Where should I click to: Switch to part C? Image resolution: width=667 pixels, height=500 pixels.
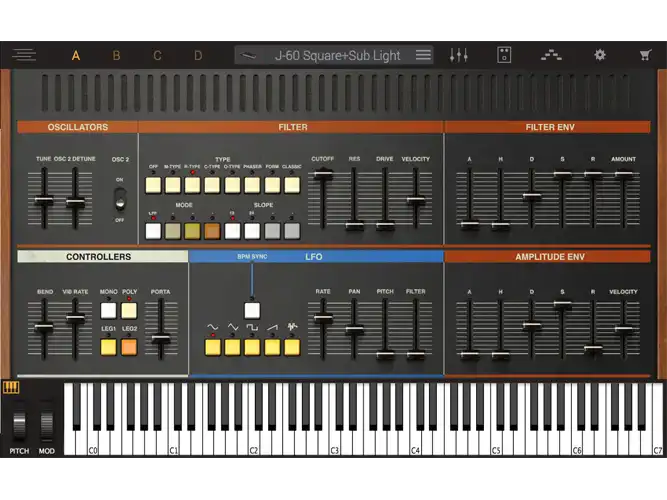point(157,55)
